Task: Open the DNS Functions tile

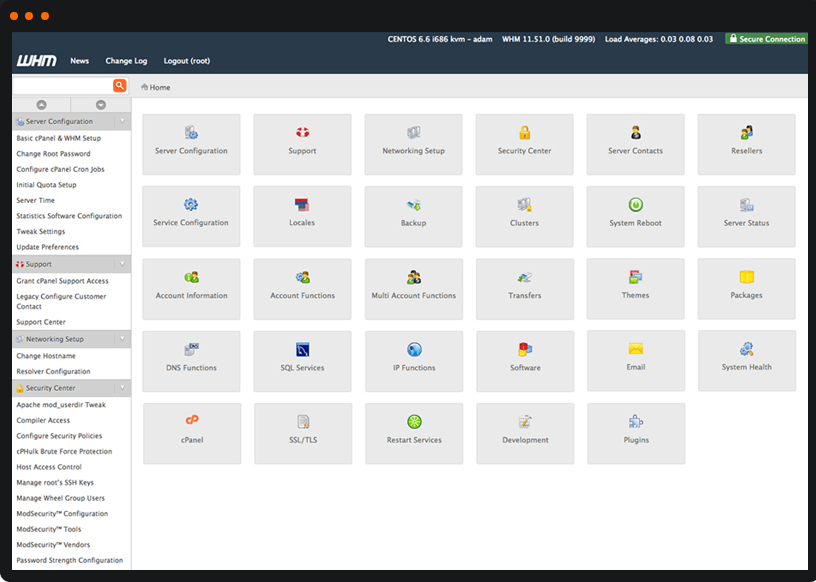Action: [x=191, y=361]
